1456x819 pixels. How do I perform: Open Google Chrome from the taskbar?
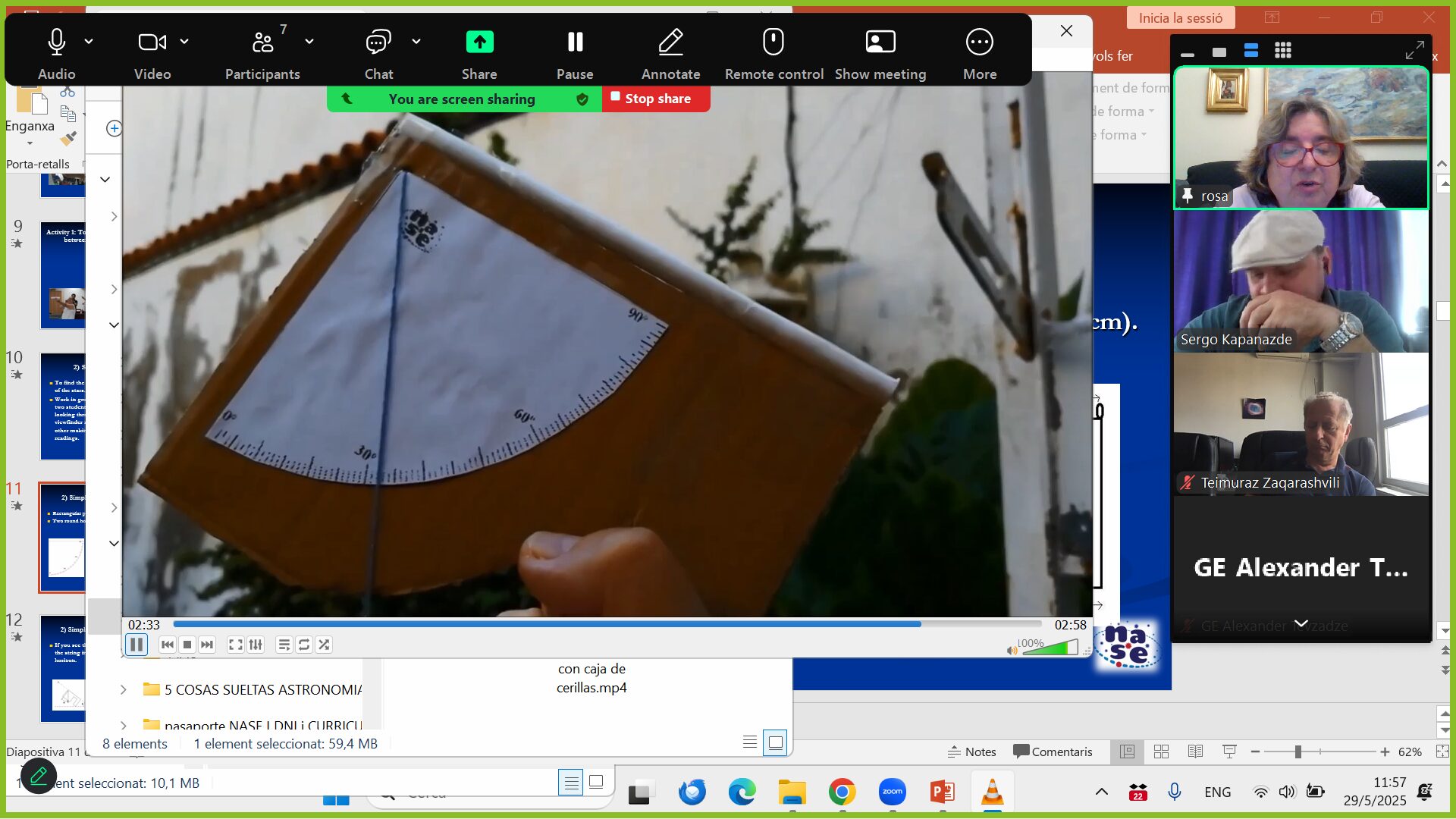click(x=843, y=792)
